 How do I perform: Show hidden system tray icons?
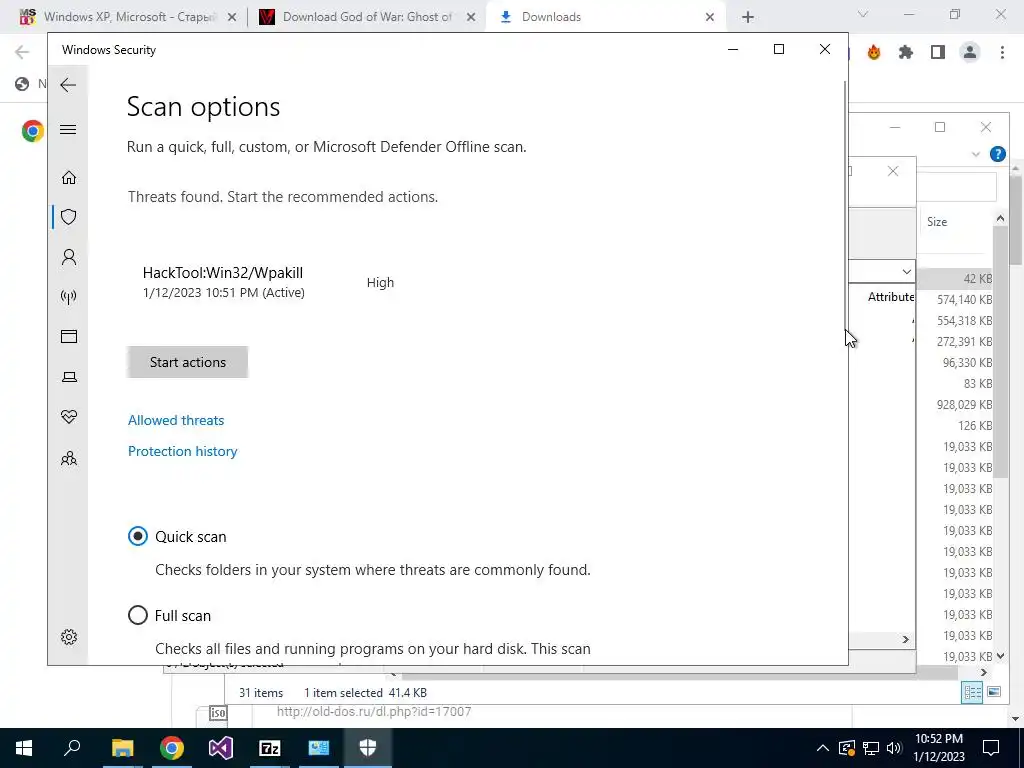click(x=823, y=748)
